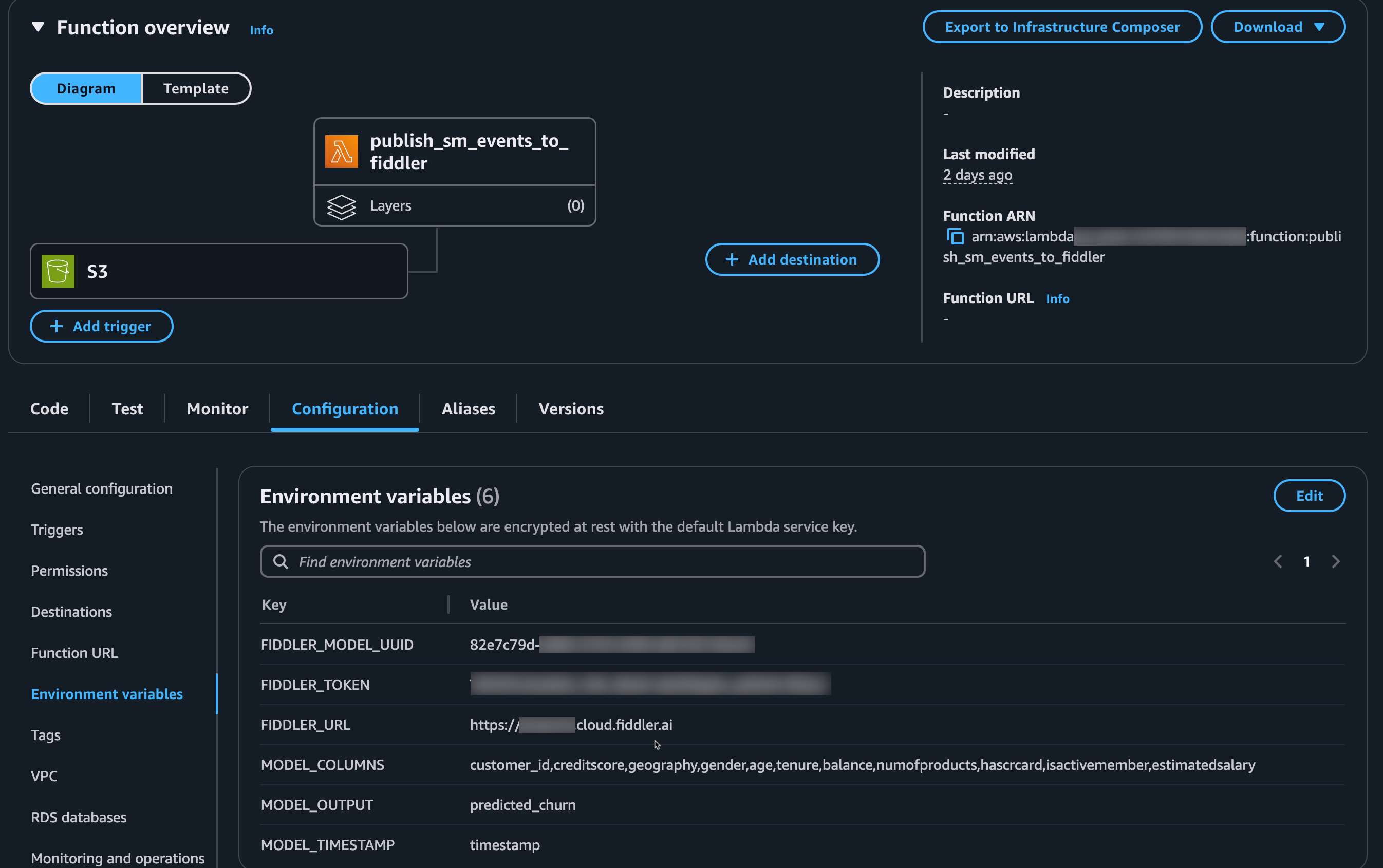Collapse the Function overview section

click(x=37, y=26)
